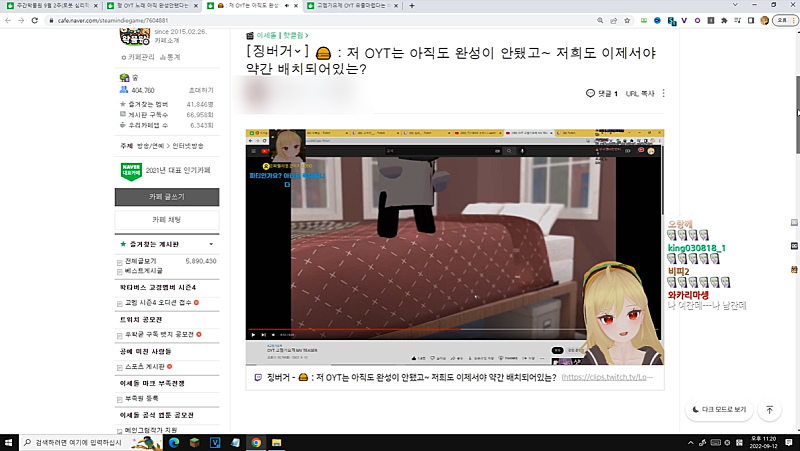
Task: Click the page vertical scrollbar thumb
Action: pos(797,114)
